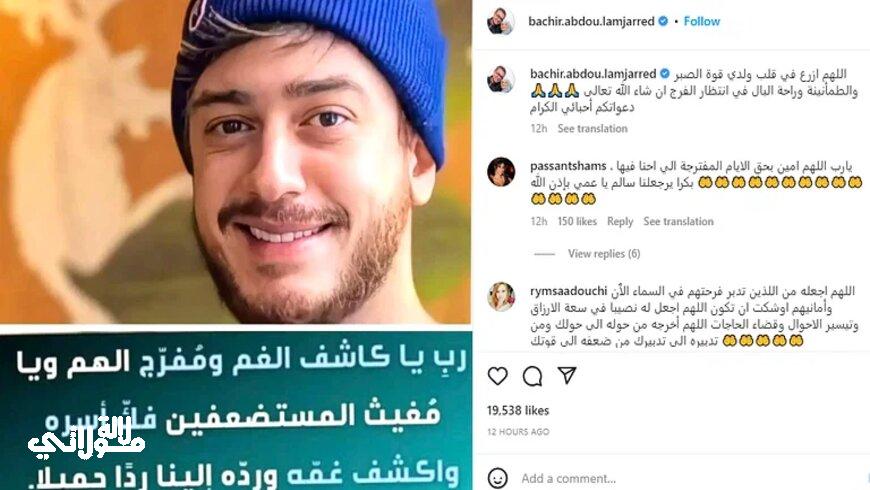Open the posted photo of man in blue beanie
The height and width of the screenshot is (490, 870).
pyautogui.click(x=236, y=162)
